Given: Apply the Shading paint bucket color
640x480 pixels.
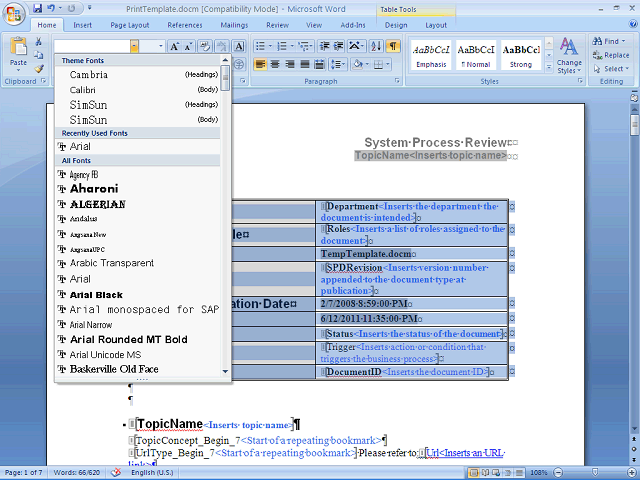Looking at the screenshot, I should [358, 64].
